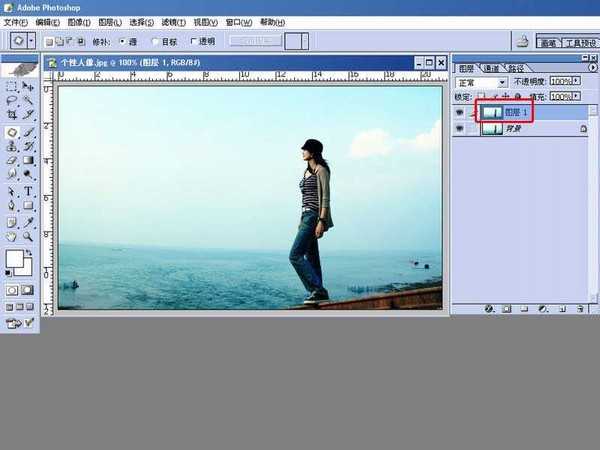Enable the 透明 checkbox in options bar
The width and height of the screenshot is (600, 450).
[193, 41]
